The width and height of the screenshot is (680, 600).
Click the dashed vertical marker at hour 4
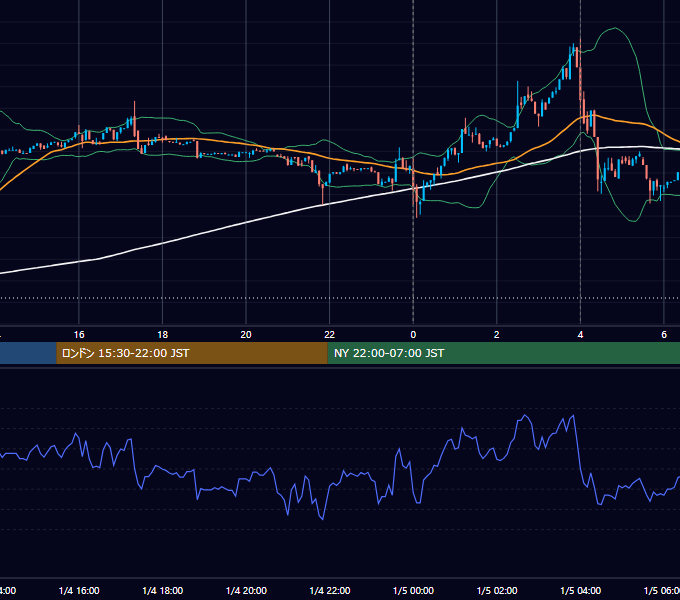(x=580, y=163)
